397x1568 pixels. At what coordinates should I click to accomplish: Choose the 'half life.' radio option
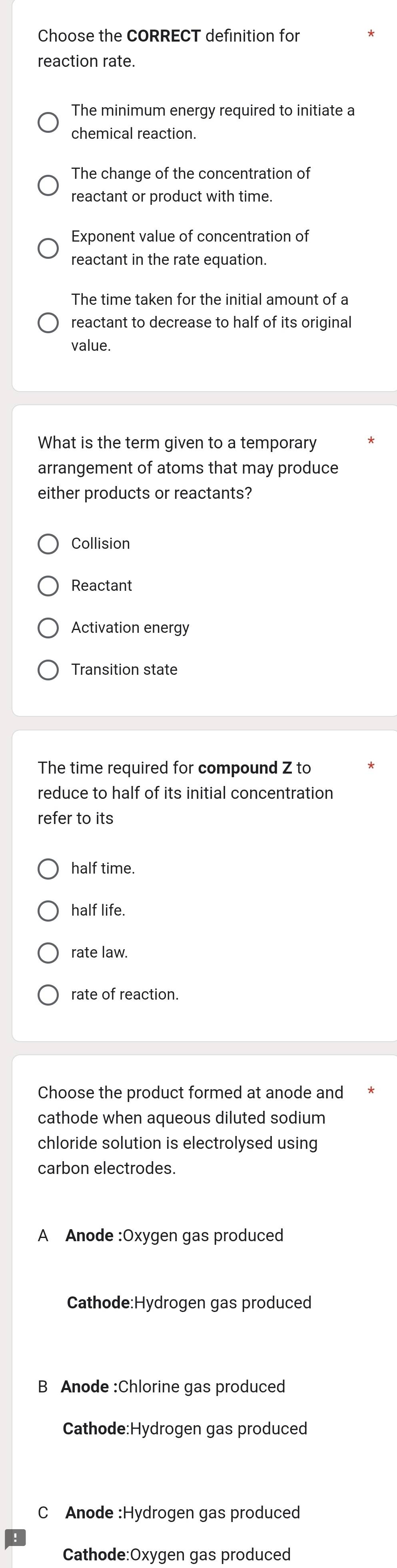pyautogui.click(x=49, y=911)
